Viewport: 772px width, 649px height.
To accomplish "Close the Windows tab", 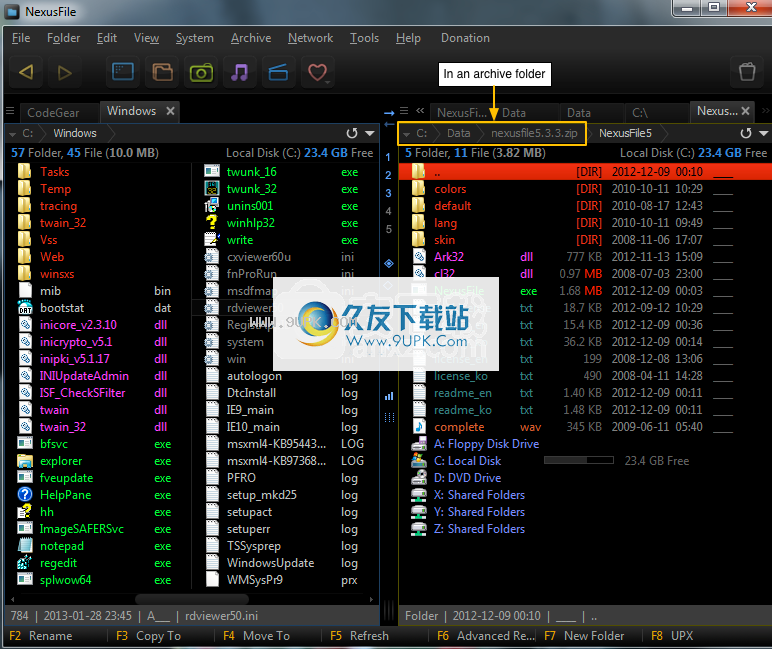I will click(x=170, y=111).
